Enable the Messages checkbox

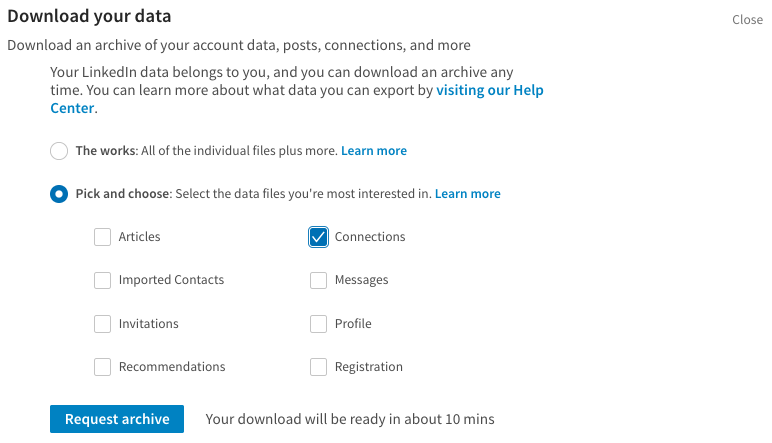click(x=319, y=280)
